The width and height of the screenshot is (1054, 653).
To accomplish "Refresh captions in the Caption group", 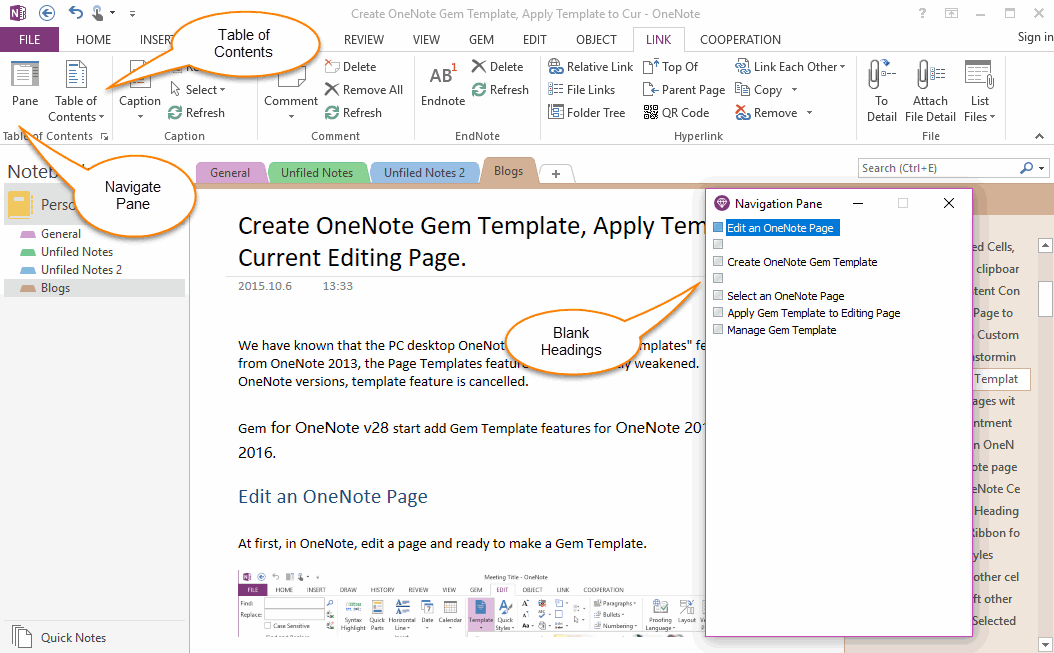I will coord(196,112).
